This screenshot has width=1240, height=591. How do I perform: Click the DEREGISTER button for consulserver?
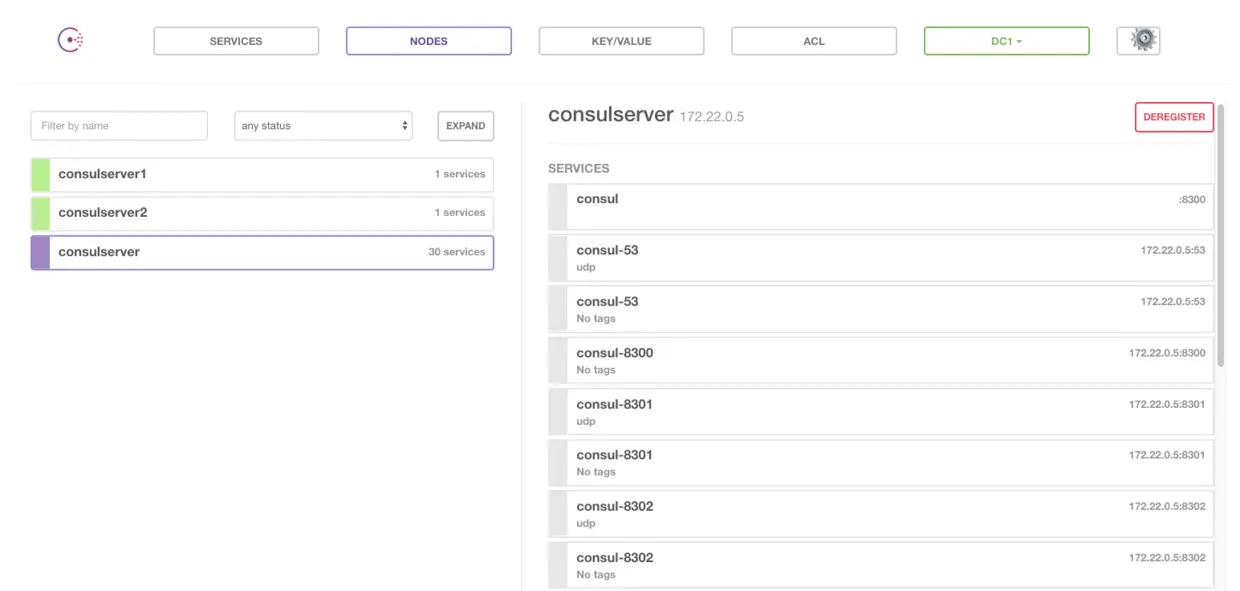pos(1173,117)
